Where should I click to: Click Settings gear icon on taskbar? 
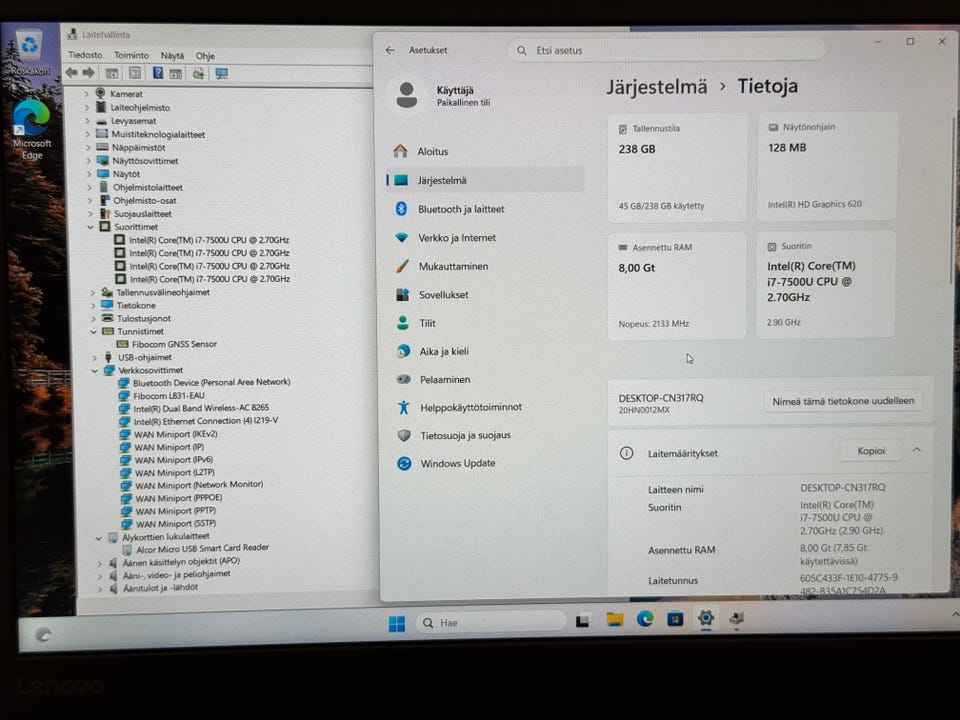[x=706, y=618]
